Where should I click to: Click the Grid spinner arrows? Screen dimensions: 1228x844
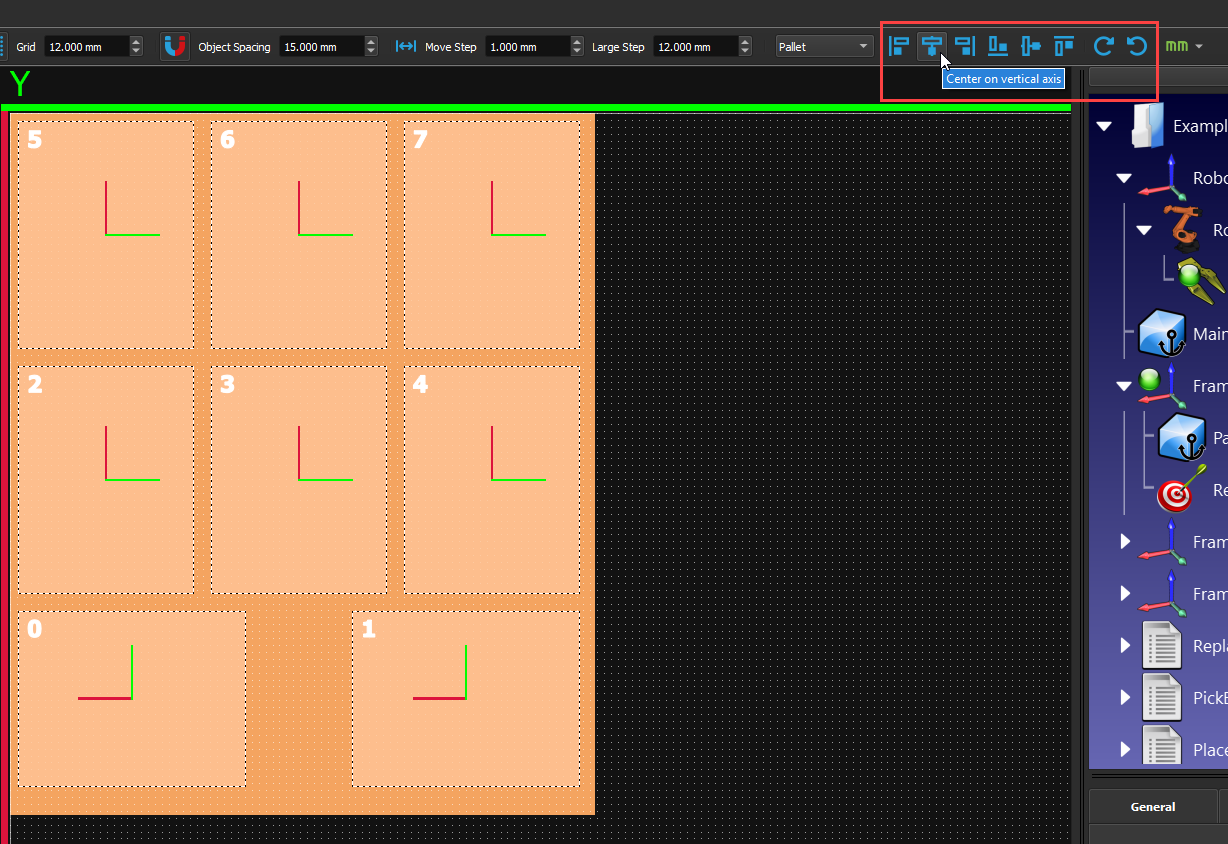click(x=136, y=47)
